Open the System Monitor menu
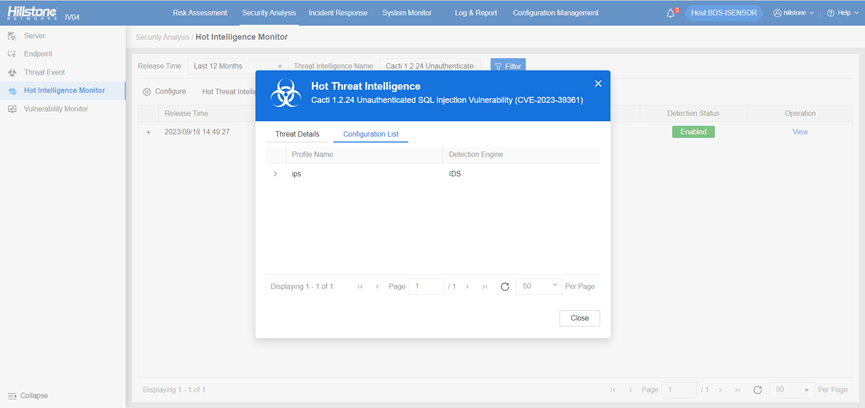Viewport: 865px width, 408px height. [x=407, y=13]
